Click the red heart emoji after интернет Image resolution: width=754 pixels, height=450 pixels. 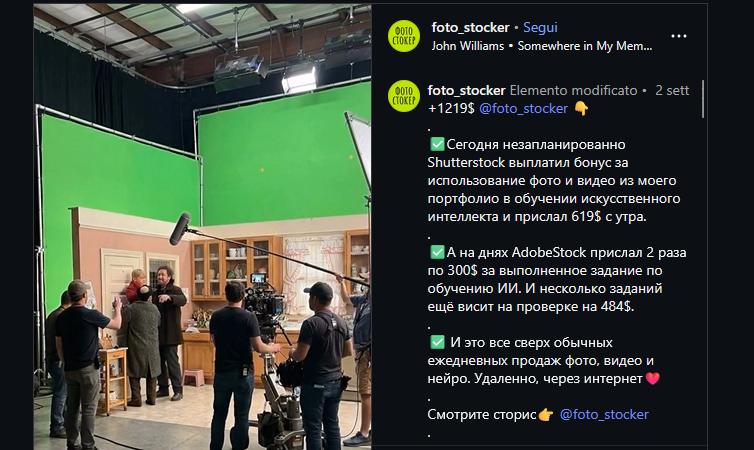[x=653, y=379]
